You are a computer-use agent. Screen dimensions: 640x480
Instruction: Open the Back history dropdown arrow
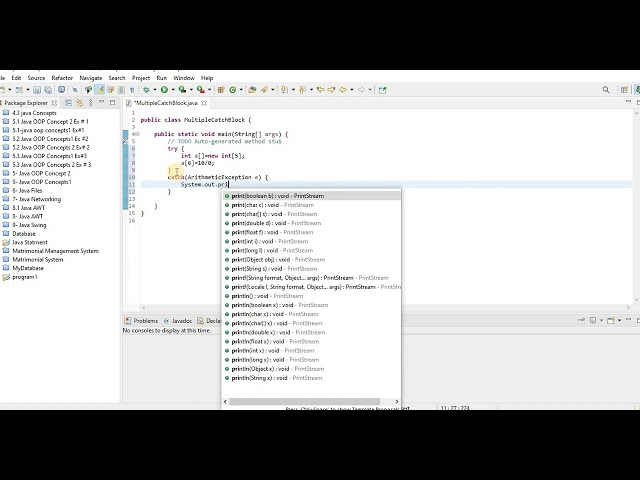[351, 90]
